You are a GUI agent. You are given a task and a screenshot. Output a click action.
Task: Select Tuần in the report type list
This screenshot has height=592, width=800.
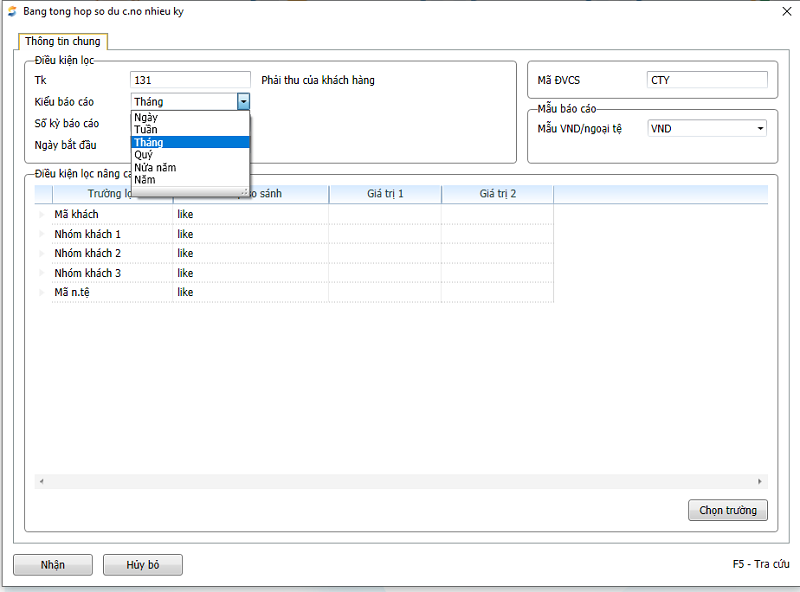click(190, 130)
